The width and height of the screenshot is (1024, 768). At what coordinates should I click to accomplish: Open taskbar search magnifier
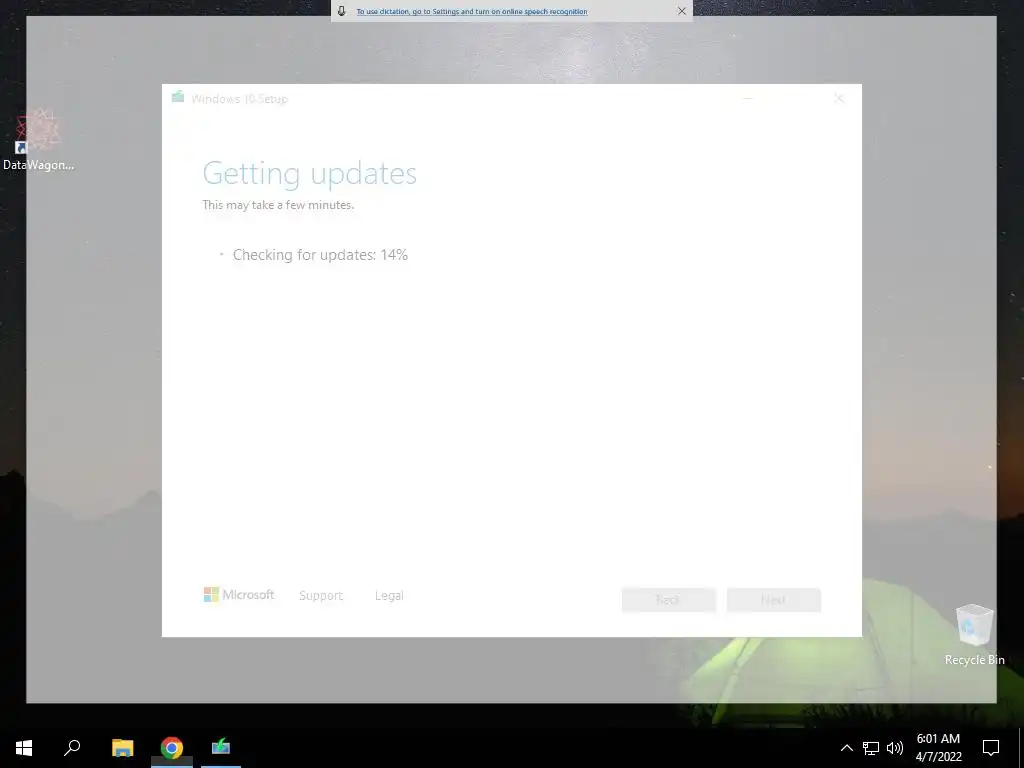[x=72, y=748]
